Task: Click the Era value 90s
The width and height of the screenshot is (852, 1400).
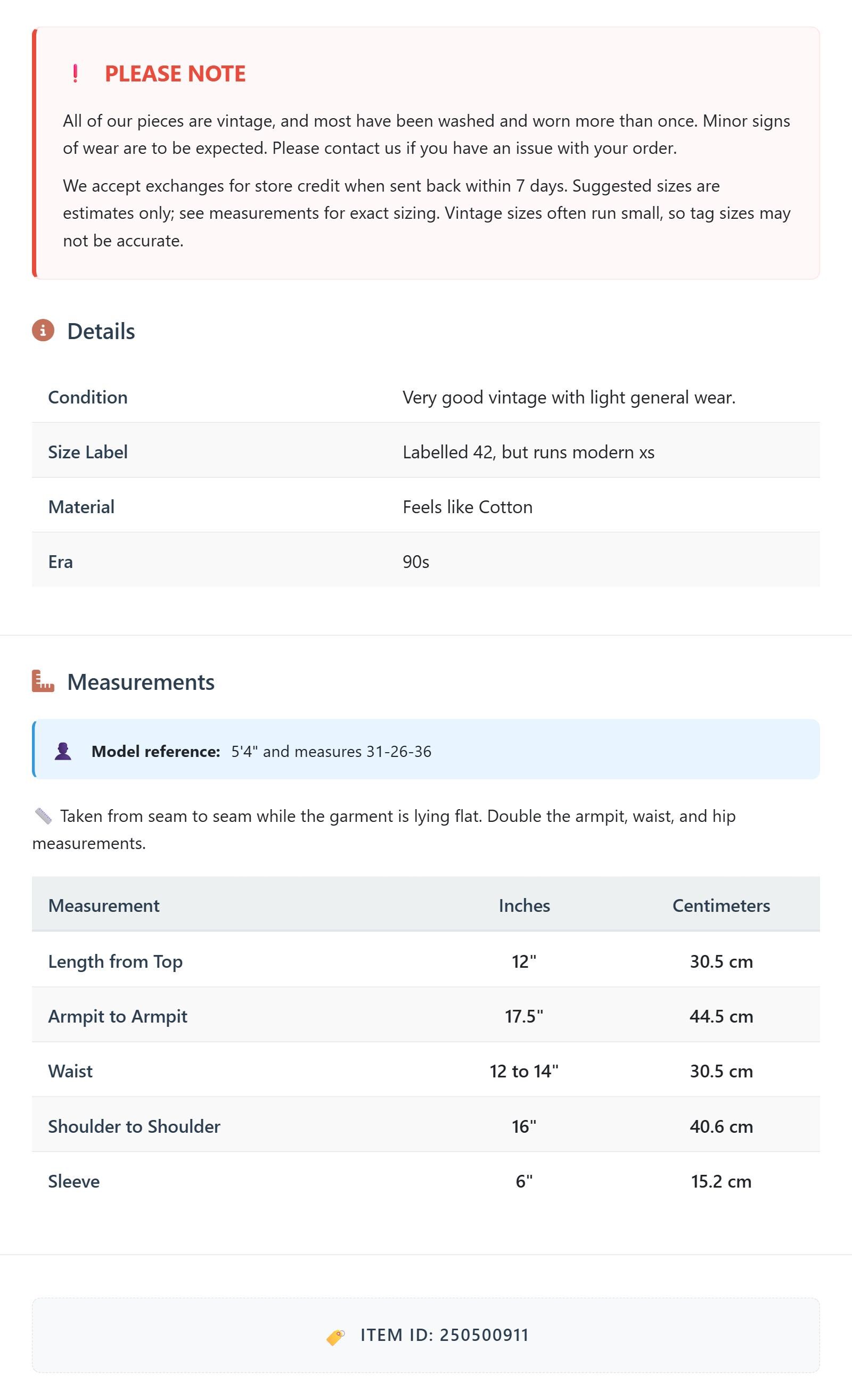Action: [416, 562]
